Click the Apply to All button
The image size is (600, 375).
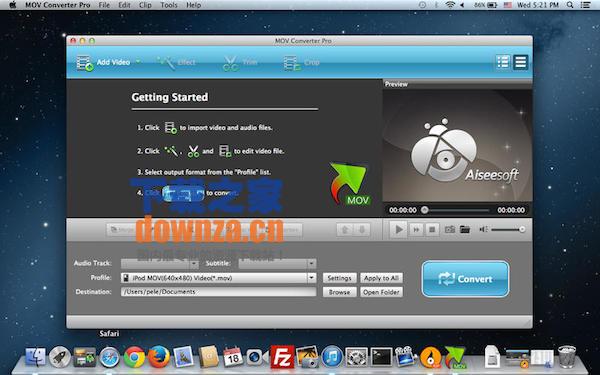pyautogui.click(x=381, y=278)
